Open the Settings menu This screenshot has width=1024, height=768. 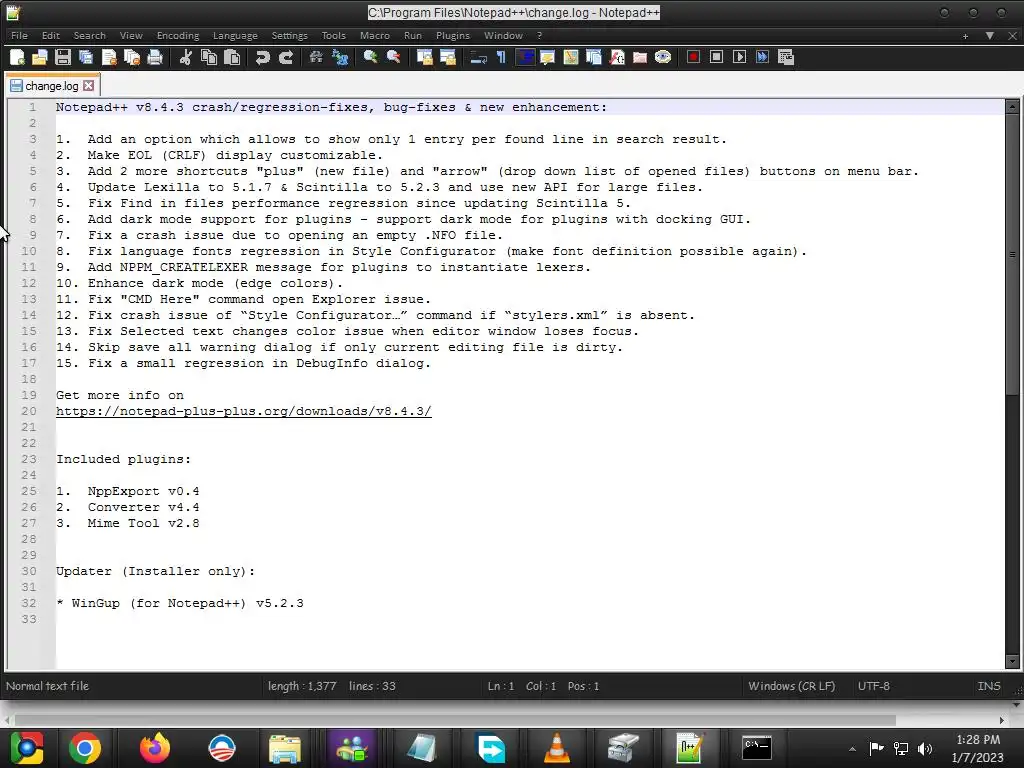click(289, 35)
